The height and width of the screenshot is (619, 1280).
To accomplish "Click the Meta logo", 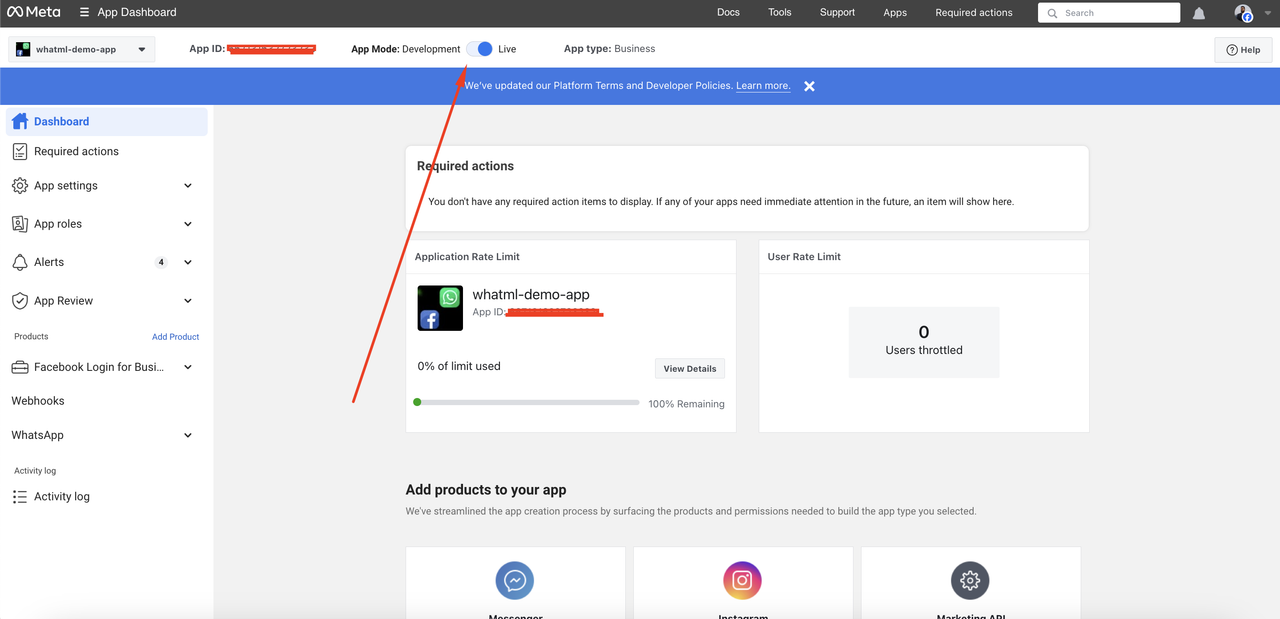I will tap(33, 12).
